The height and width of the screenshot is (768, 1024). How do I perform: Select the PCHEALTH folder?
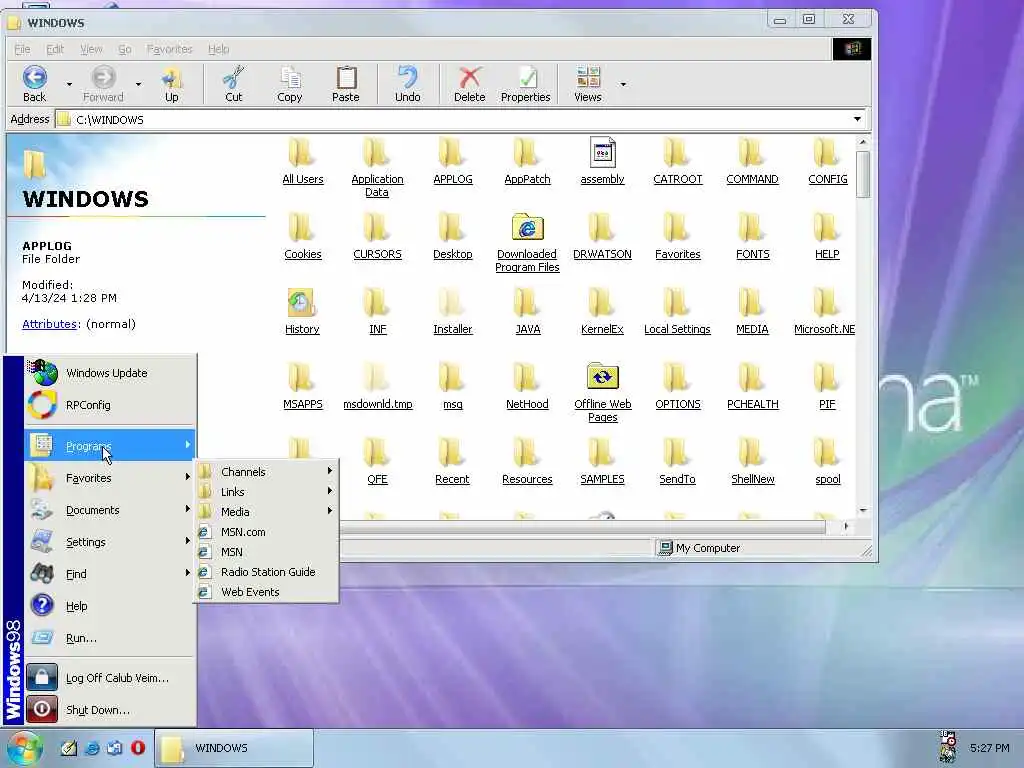tap(752, 386)
